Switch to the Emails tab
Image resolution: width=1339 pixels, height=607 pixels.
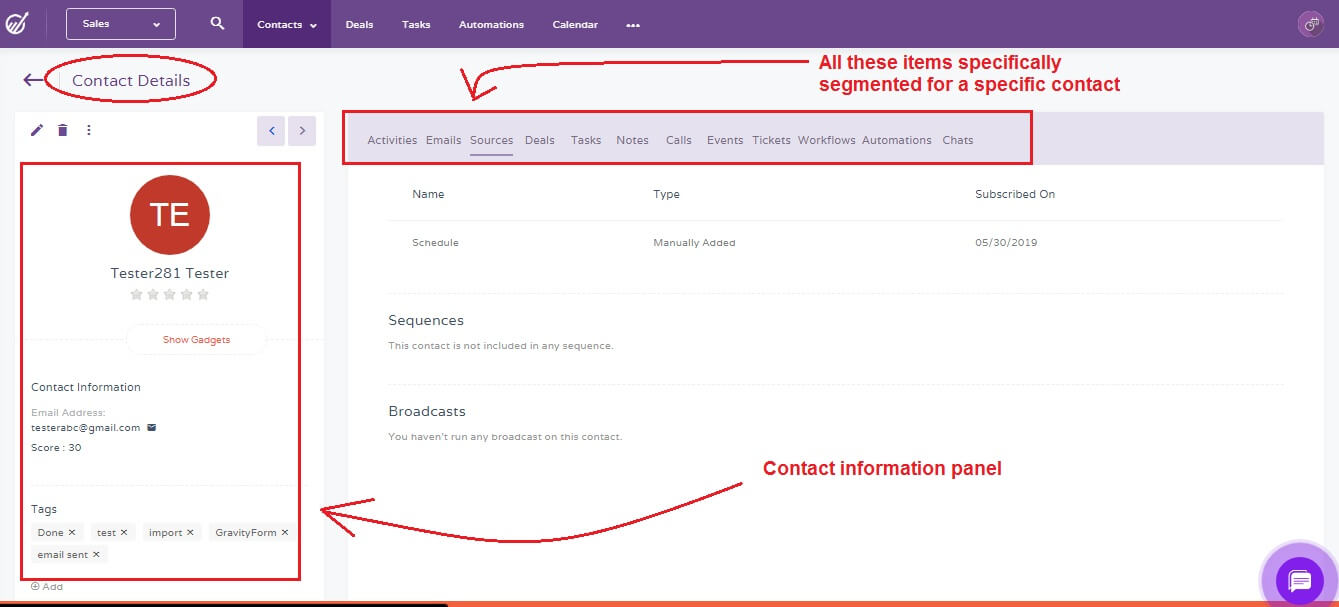(x=443, y=140)
